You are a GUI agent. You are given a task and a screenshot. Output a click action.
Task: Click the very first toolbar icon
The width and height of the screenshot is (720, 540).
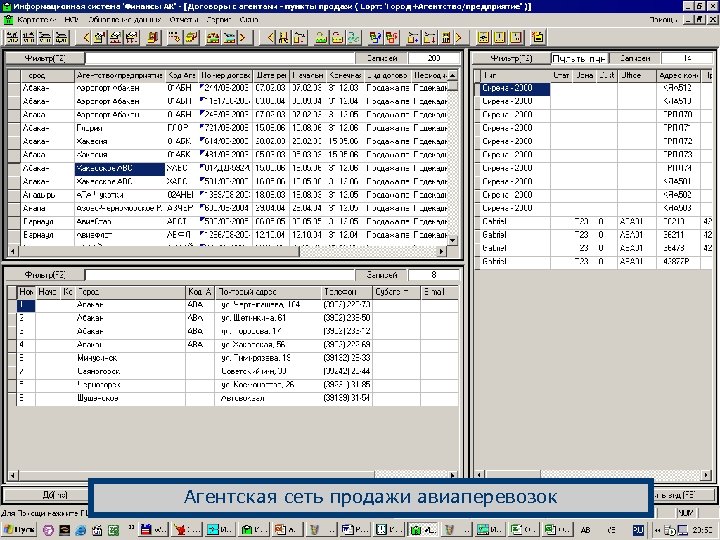(12, 38)
